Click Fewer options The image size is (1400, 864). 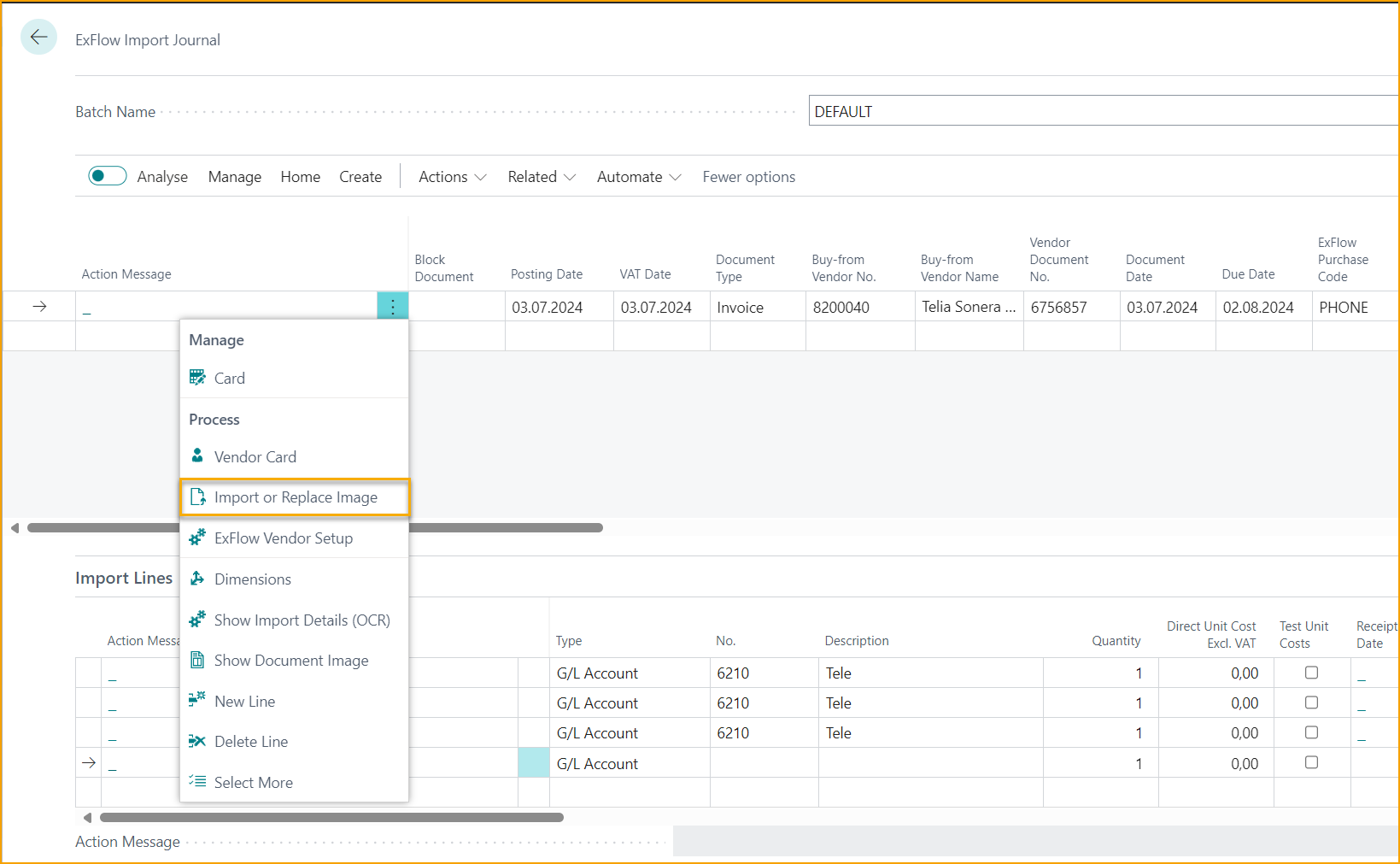click(x=748, y=176)
